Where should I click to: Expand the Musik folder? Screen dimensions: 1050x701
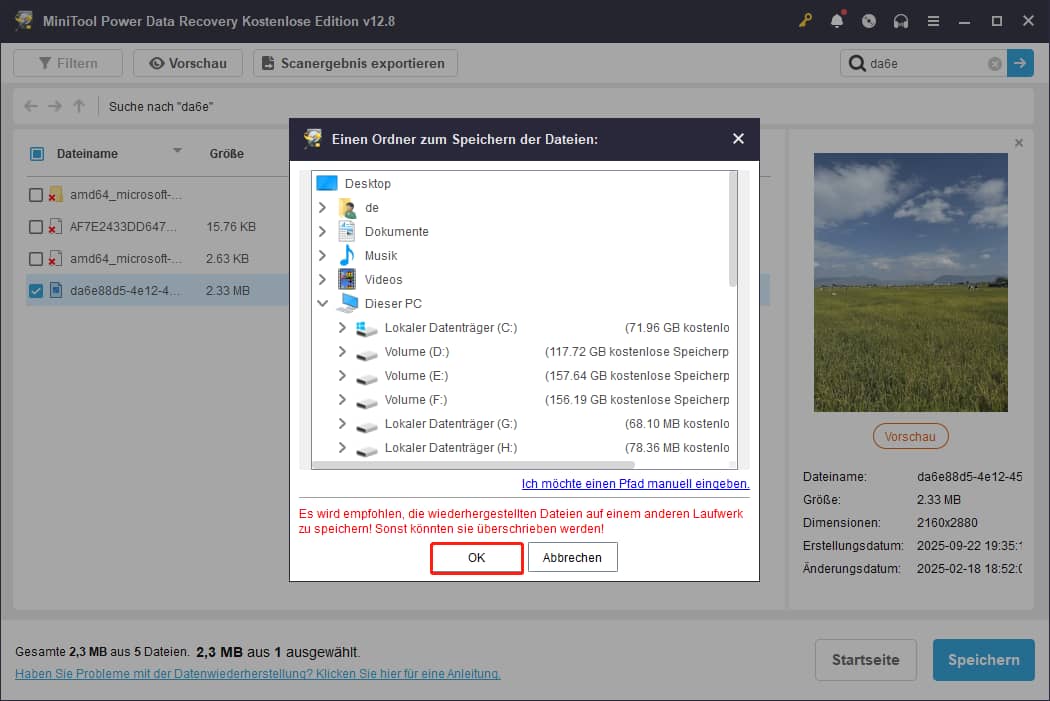tap(322, 256)
